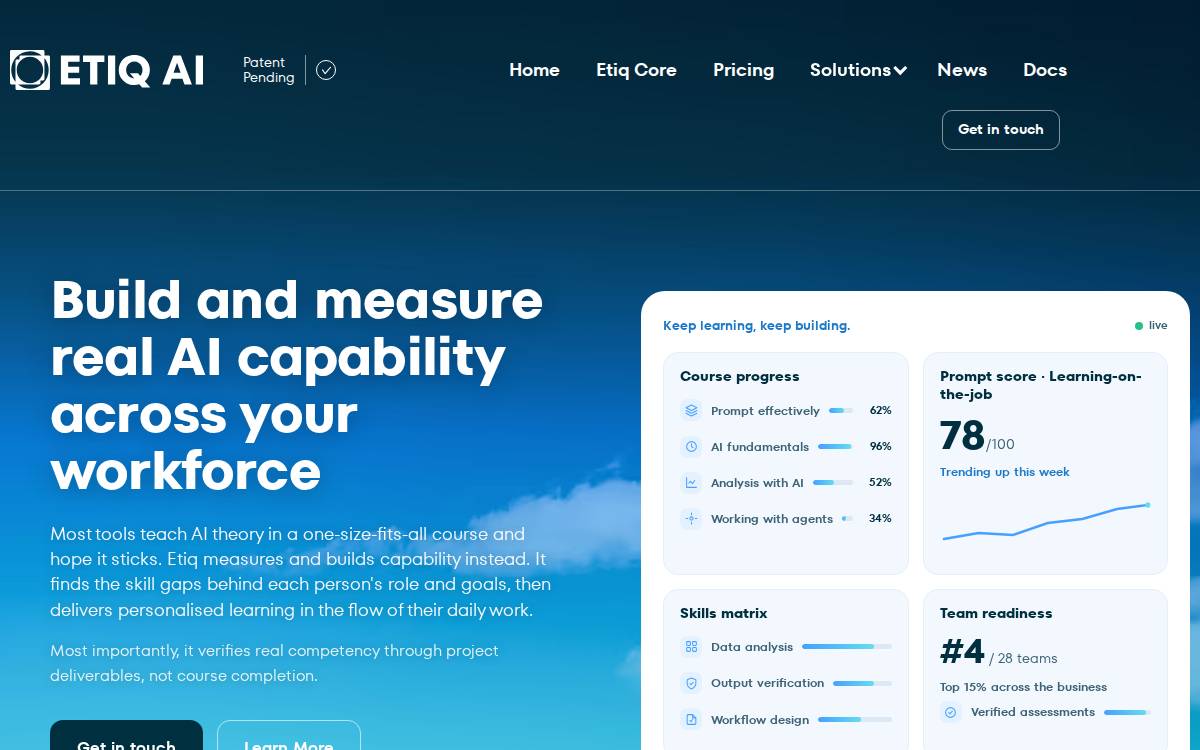Screen dimensions: 1200x750
Task: Click 'Top 15% across the business' text
Action: (x=1024, y=687)
